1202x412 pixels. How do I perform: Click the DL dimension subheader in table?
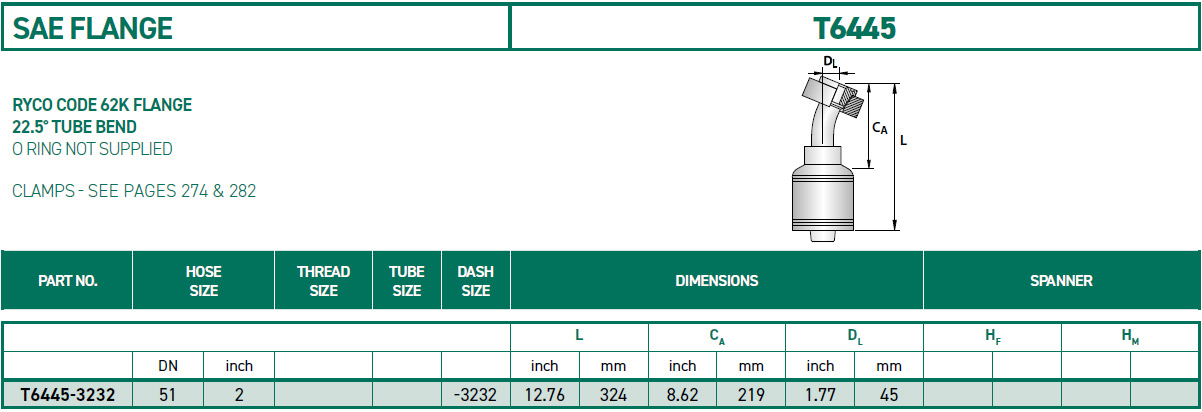pos(855,338)
